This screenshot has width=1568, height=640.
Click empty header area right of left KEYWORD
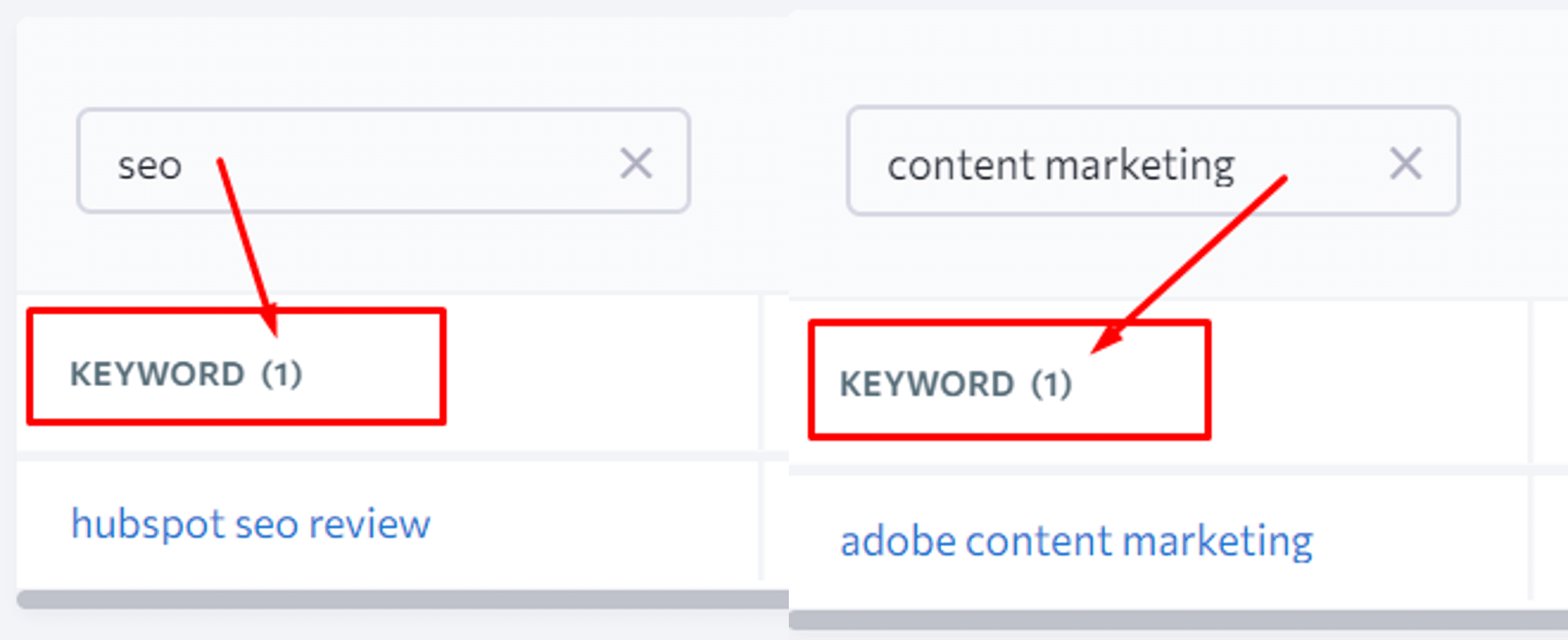coord(601,374)
